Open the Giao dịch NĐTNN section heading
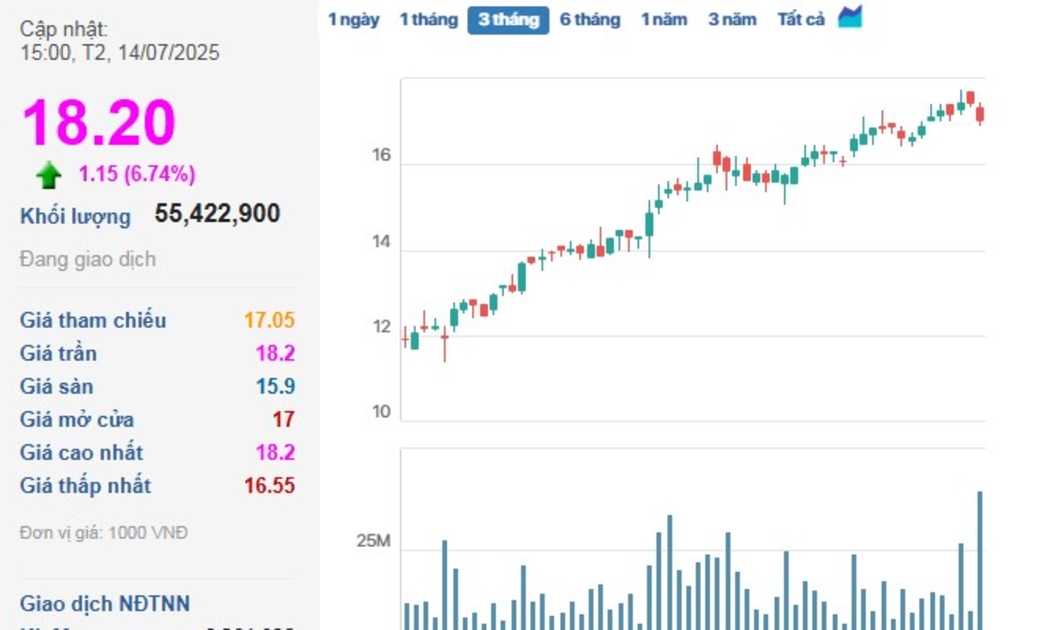The image size is (1050, 630). pyautogui.click(x=105, y=604)
